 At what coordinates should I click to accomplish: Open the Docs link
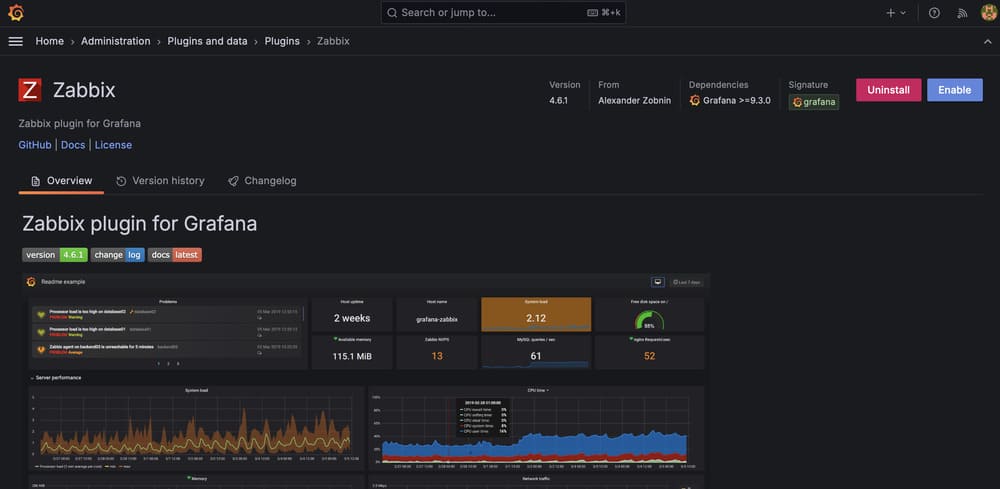pyautogui.click(x=73, y=145)
